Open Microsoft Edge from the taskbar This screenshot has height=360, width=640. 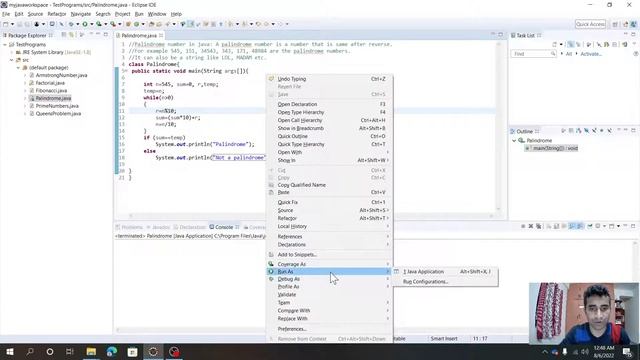point(112,352)
